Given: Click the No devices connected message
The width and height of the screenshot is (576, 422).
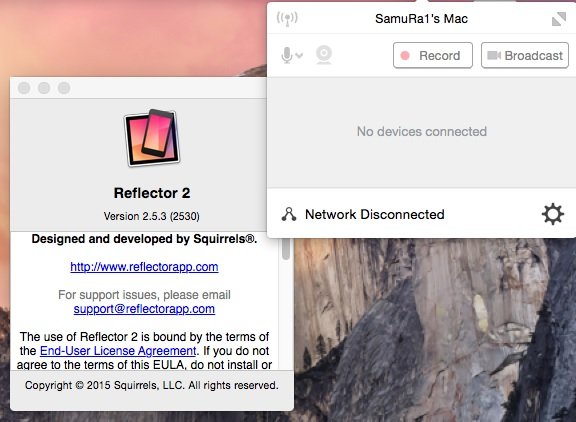Looking at the screenshot, I should tap(422, 131).
